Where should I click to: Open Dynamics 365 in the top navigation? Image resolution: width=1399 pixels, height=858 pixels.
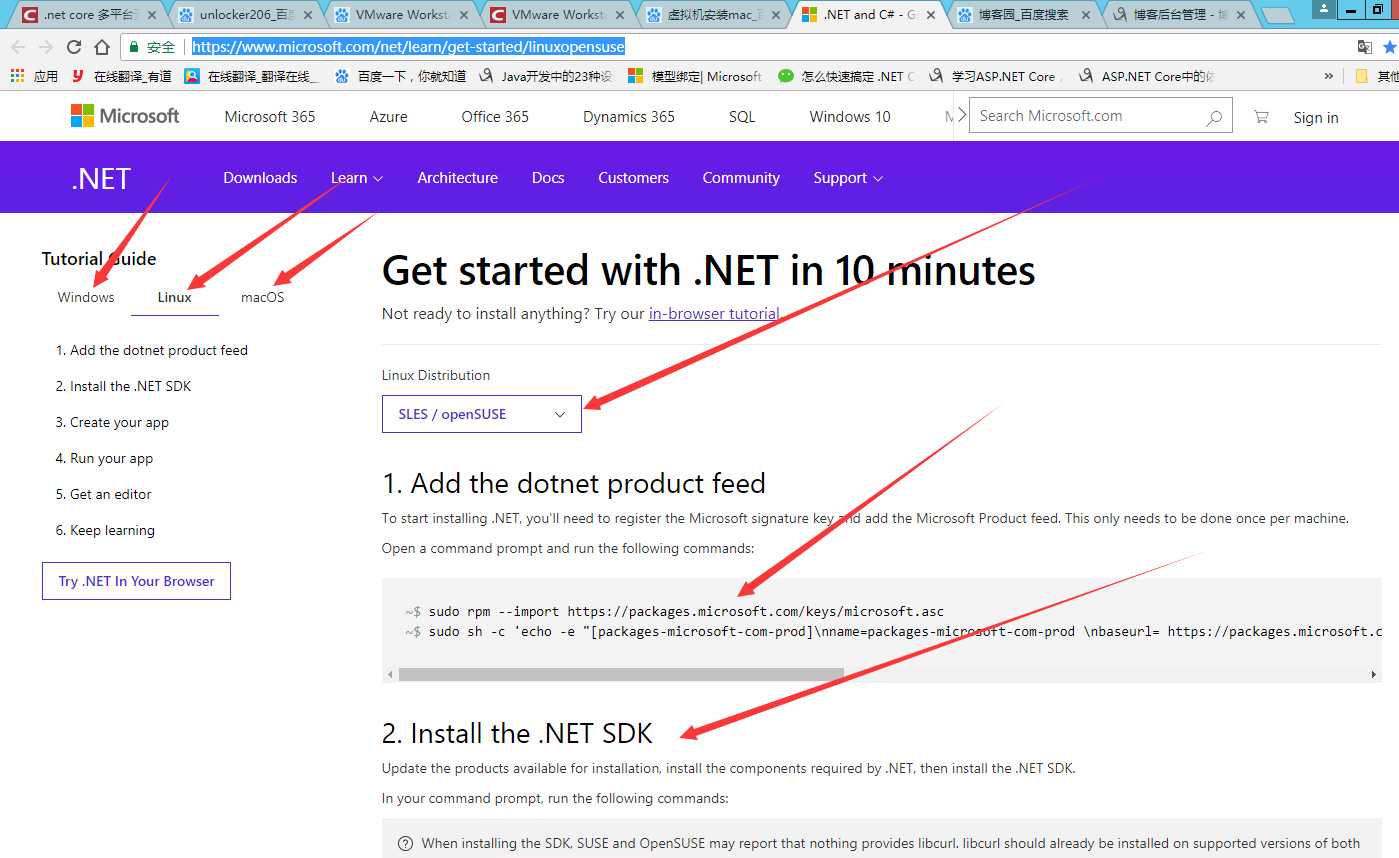click(629, 117)
